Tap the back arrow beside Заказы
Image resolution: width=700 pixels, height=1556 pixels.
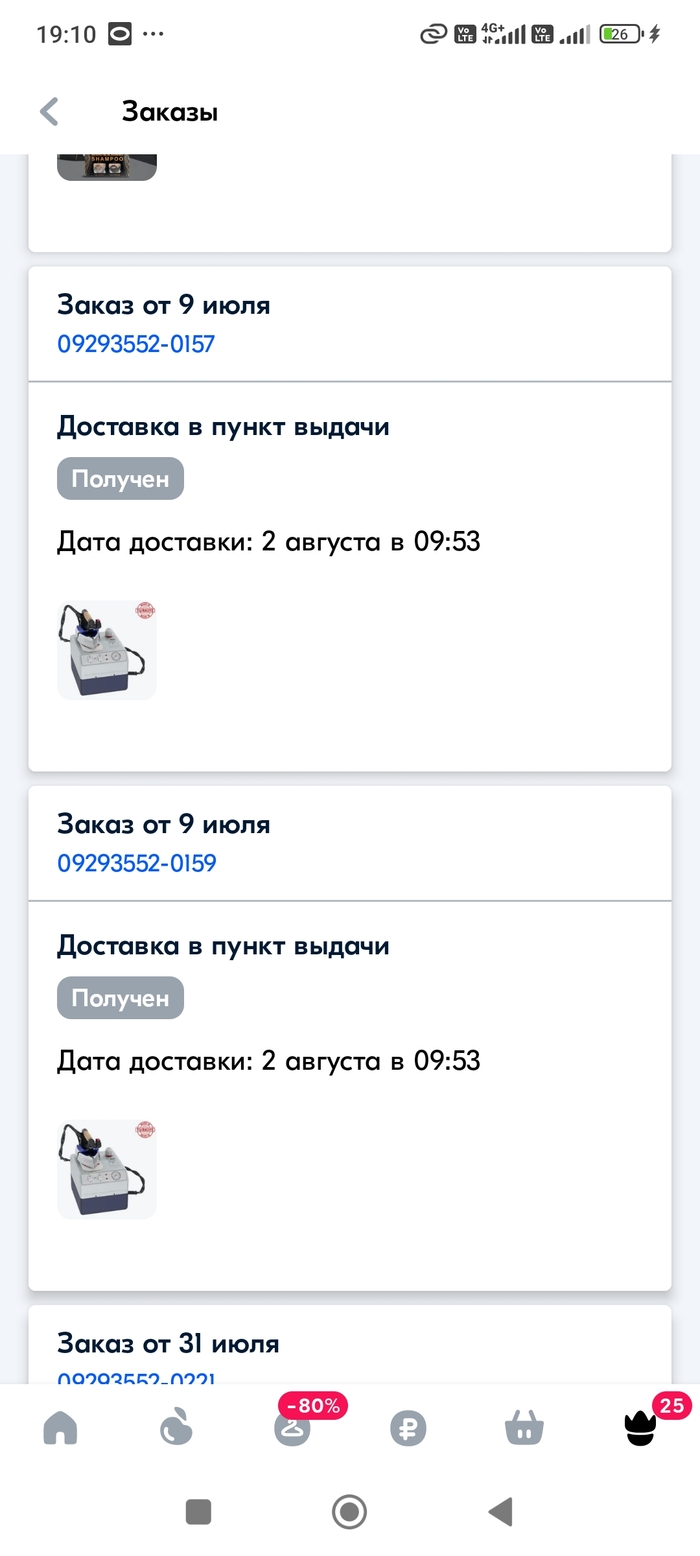point(49,111)
